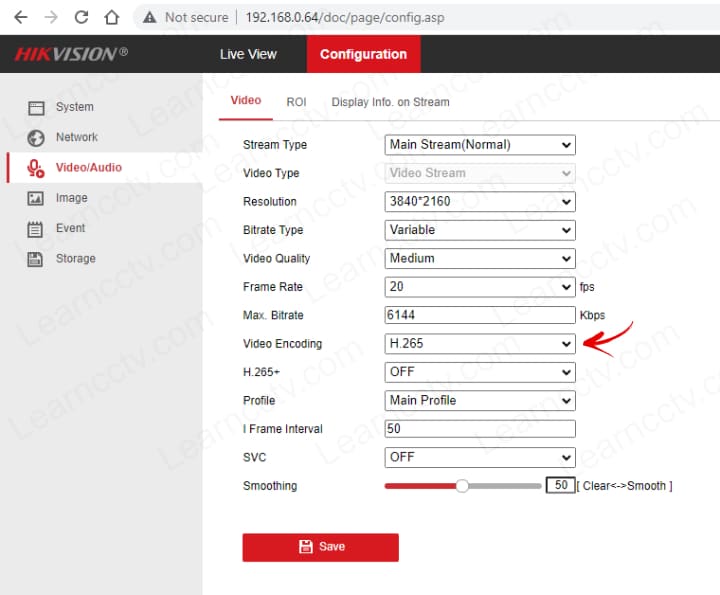Open the Live View tab

(248, 54)
